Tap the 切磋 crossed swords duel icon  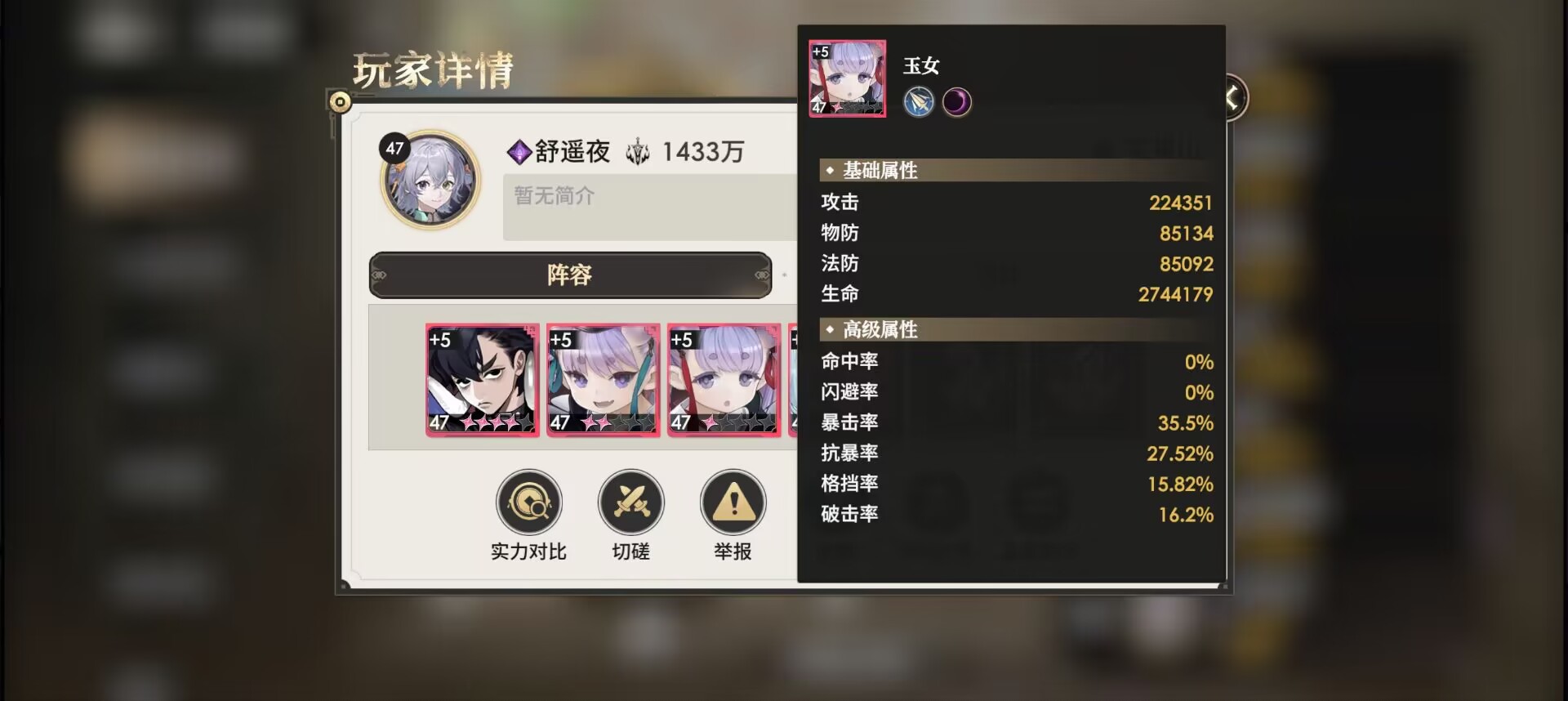(630, 502)
